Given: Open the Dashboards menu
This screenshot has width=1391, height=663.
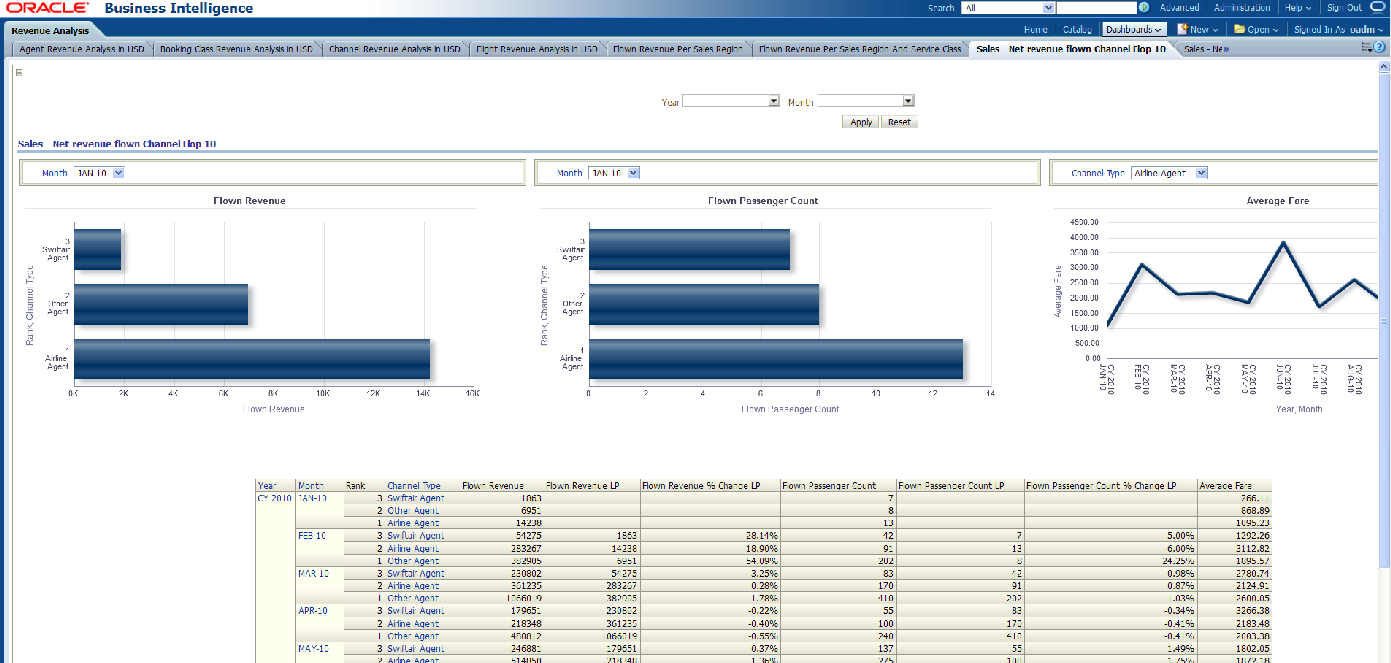Looking at the screenshot, I should pyautogui.click(x=1134, y=30).
